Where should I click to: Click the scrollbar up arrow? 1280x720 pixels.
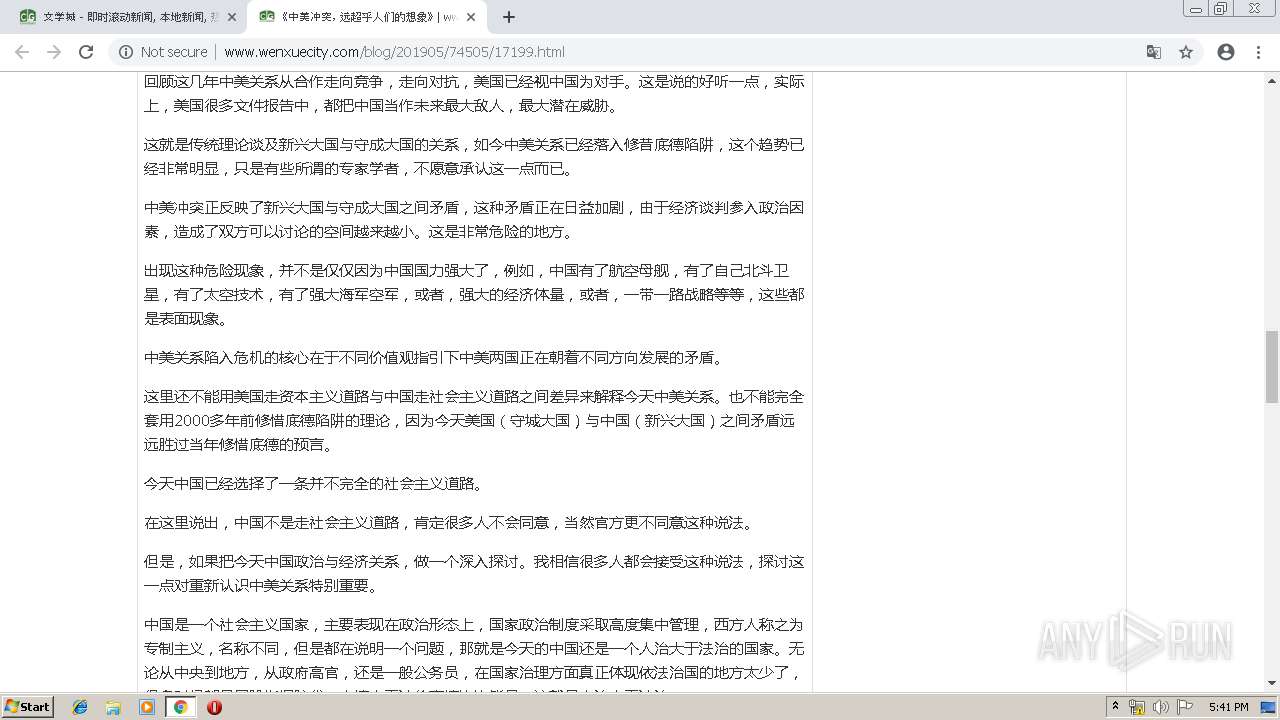pyautogui.click(x=1272, y=80)
